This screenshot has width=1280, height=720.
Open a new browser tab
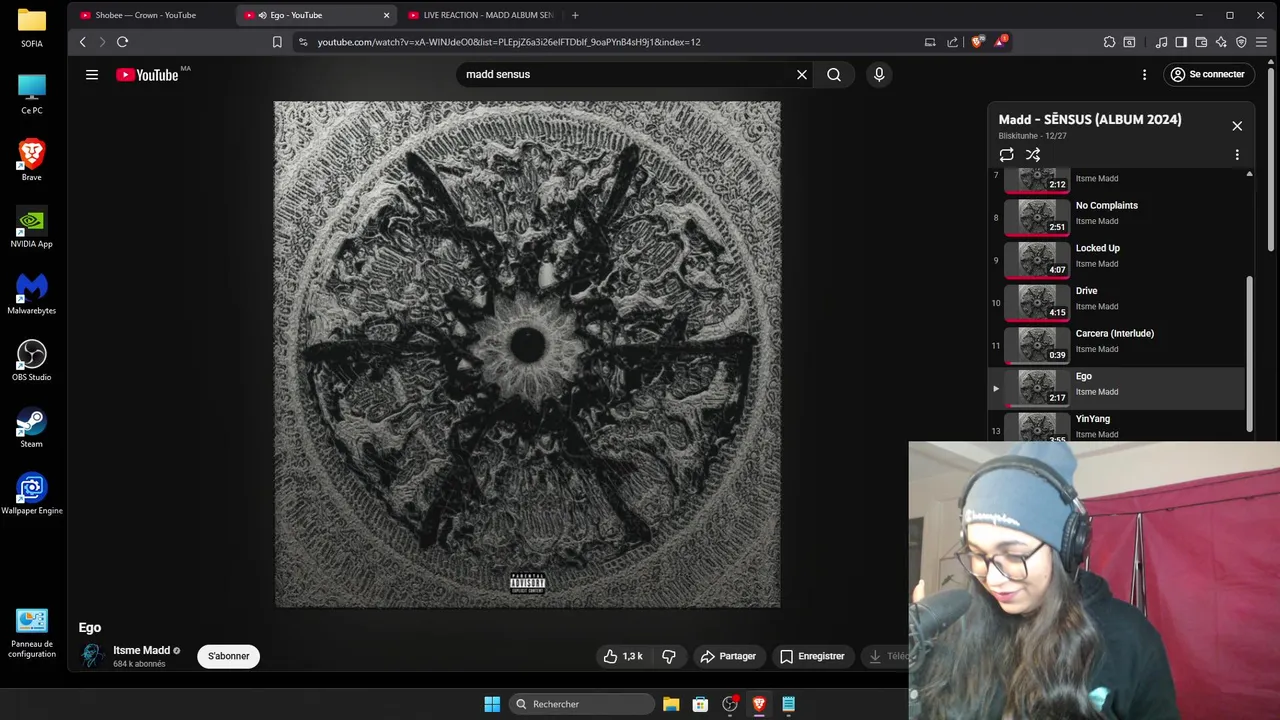[x=575, y=15]
